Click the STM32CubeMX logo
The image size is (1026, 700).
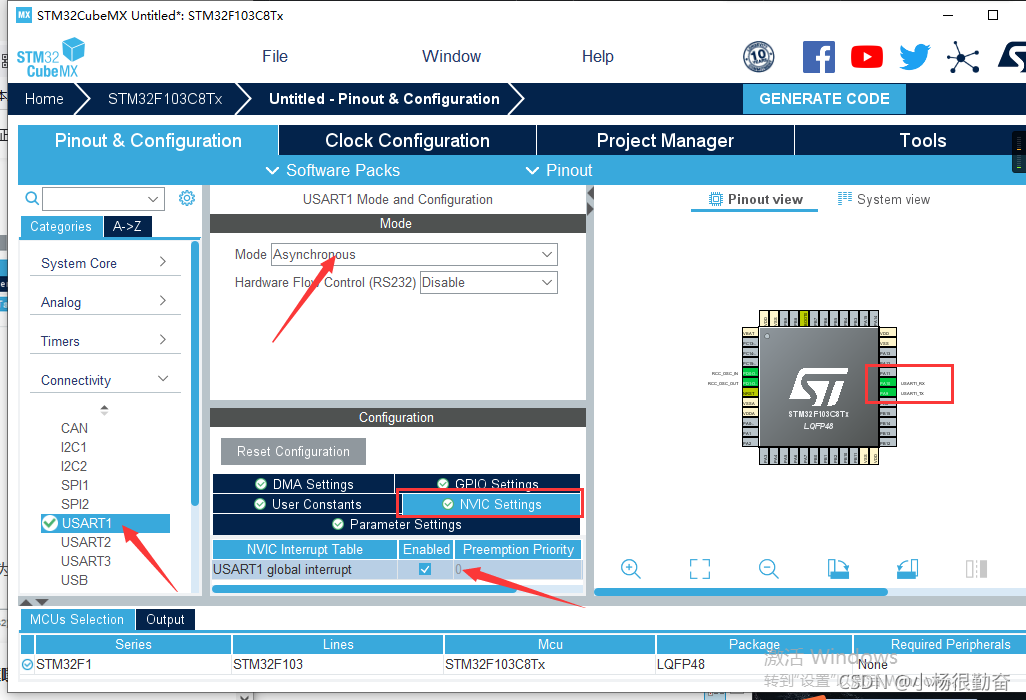tap(51, 58)
